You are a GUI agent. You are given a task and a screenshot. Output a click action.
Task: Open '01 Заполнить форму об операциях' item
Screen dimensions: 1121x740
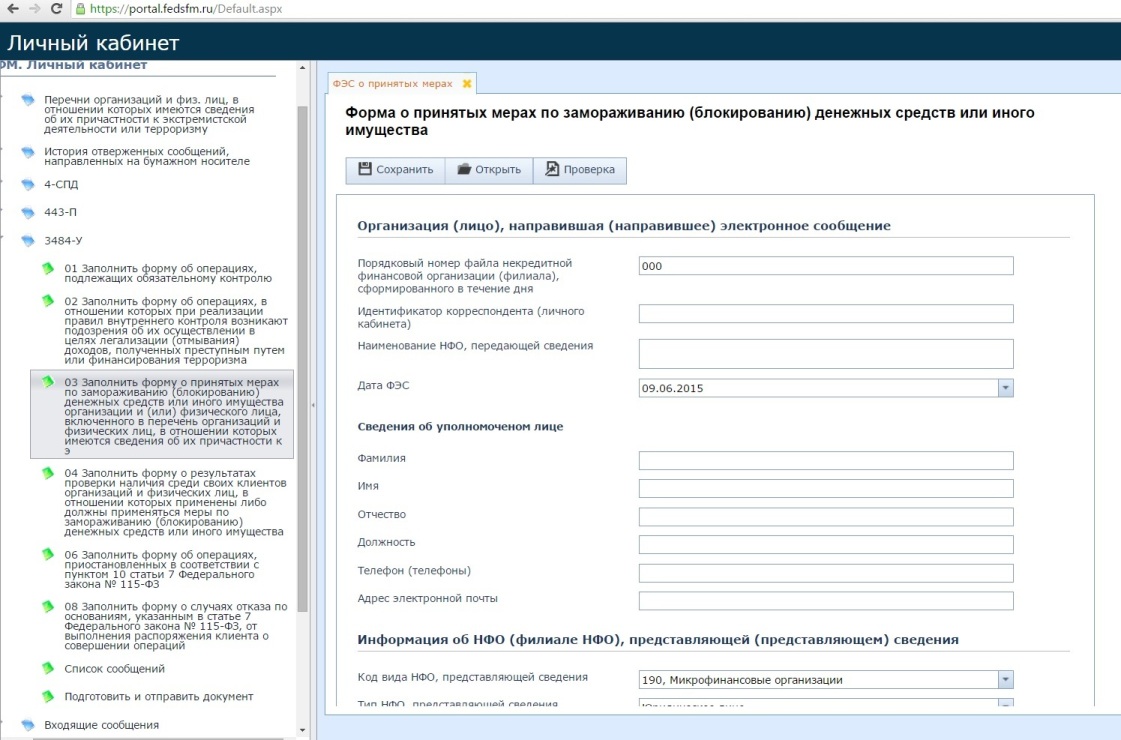point(168,273)
